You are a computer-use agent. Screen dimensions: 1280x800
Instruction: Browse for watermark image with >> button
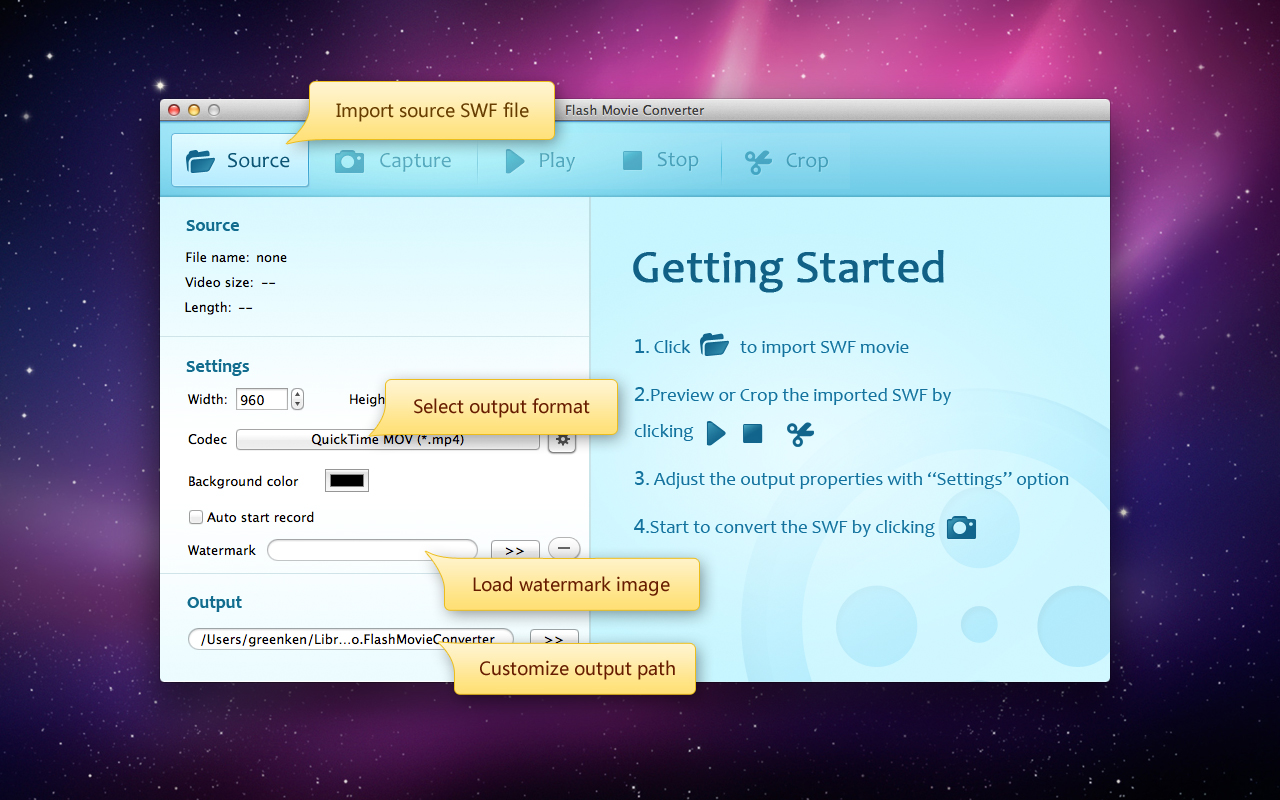coord(515,550)
